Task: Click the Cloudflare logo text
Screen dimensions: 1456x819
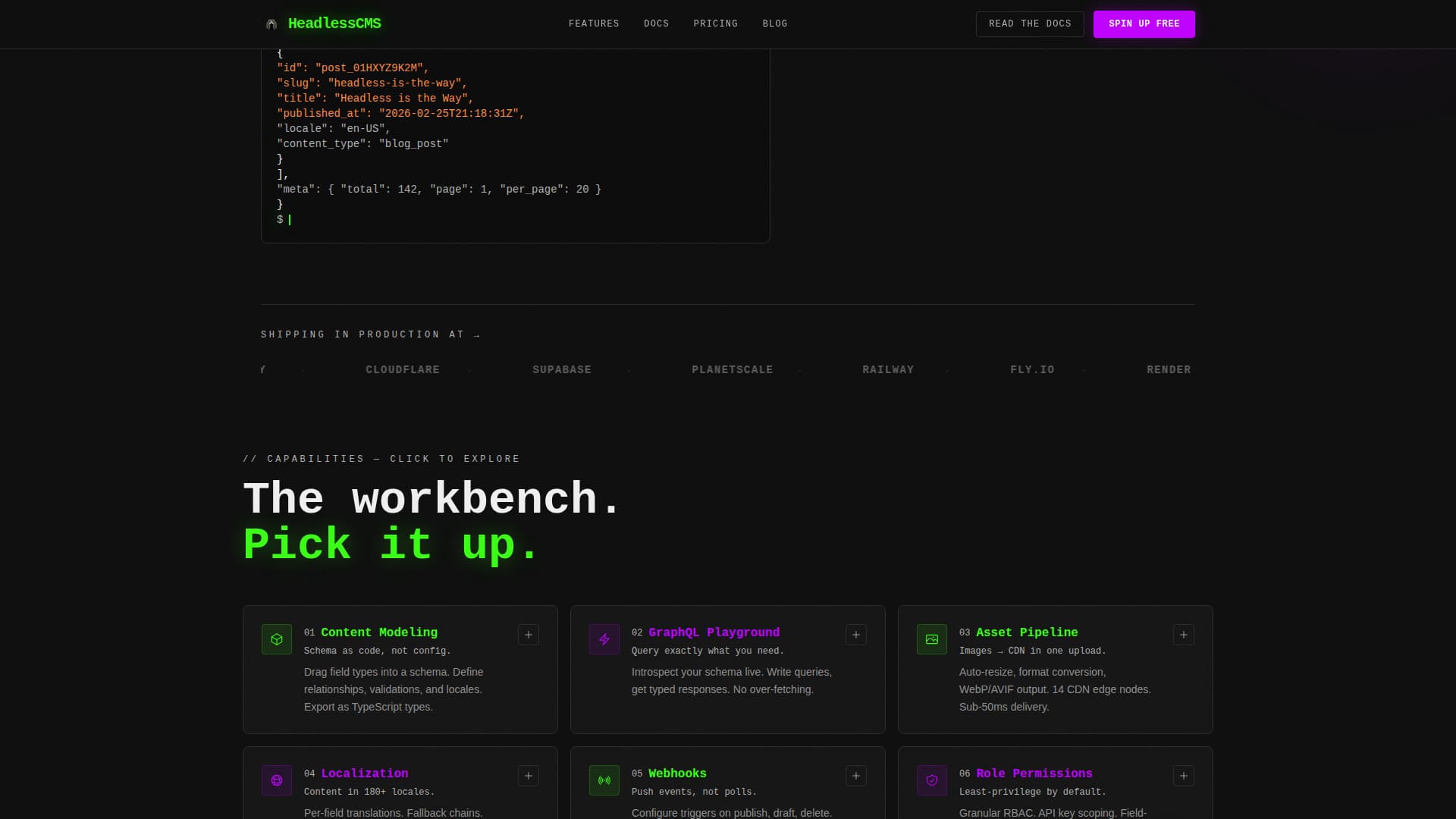Action: (x=403, y=370)
